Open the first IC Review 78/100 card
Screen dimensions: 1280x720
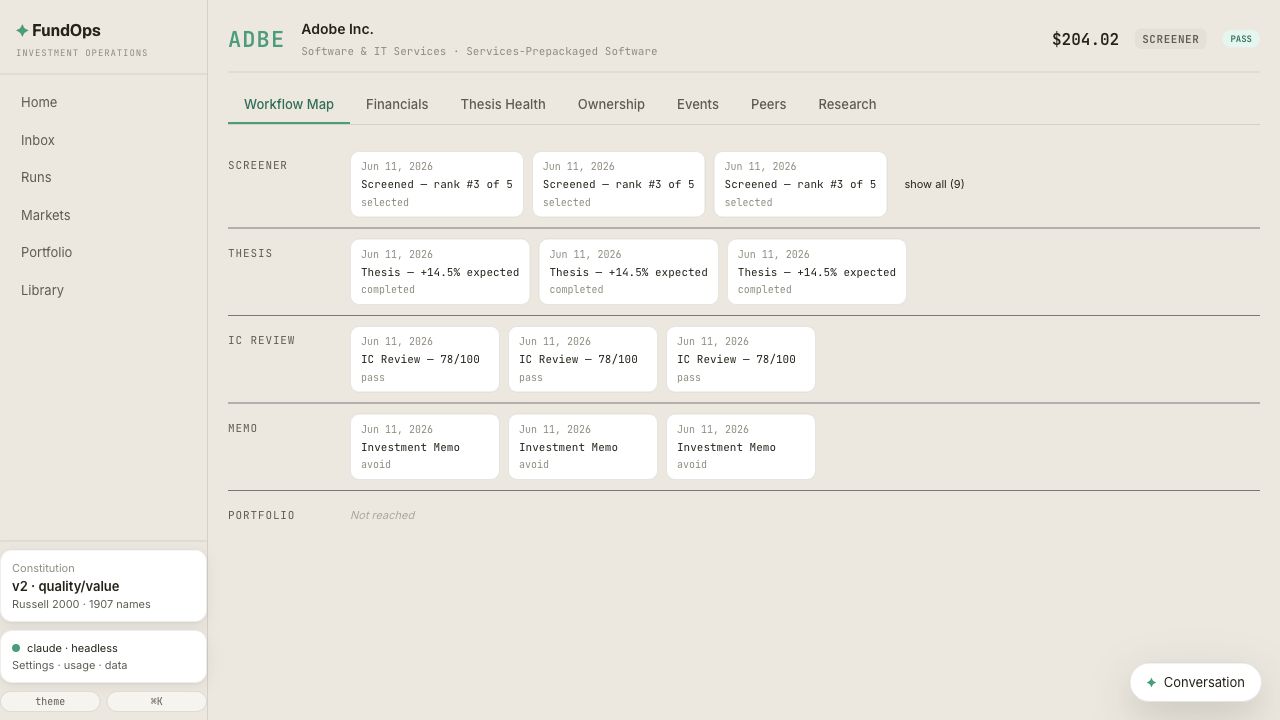click(x=425, y=360)
